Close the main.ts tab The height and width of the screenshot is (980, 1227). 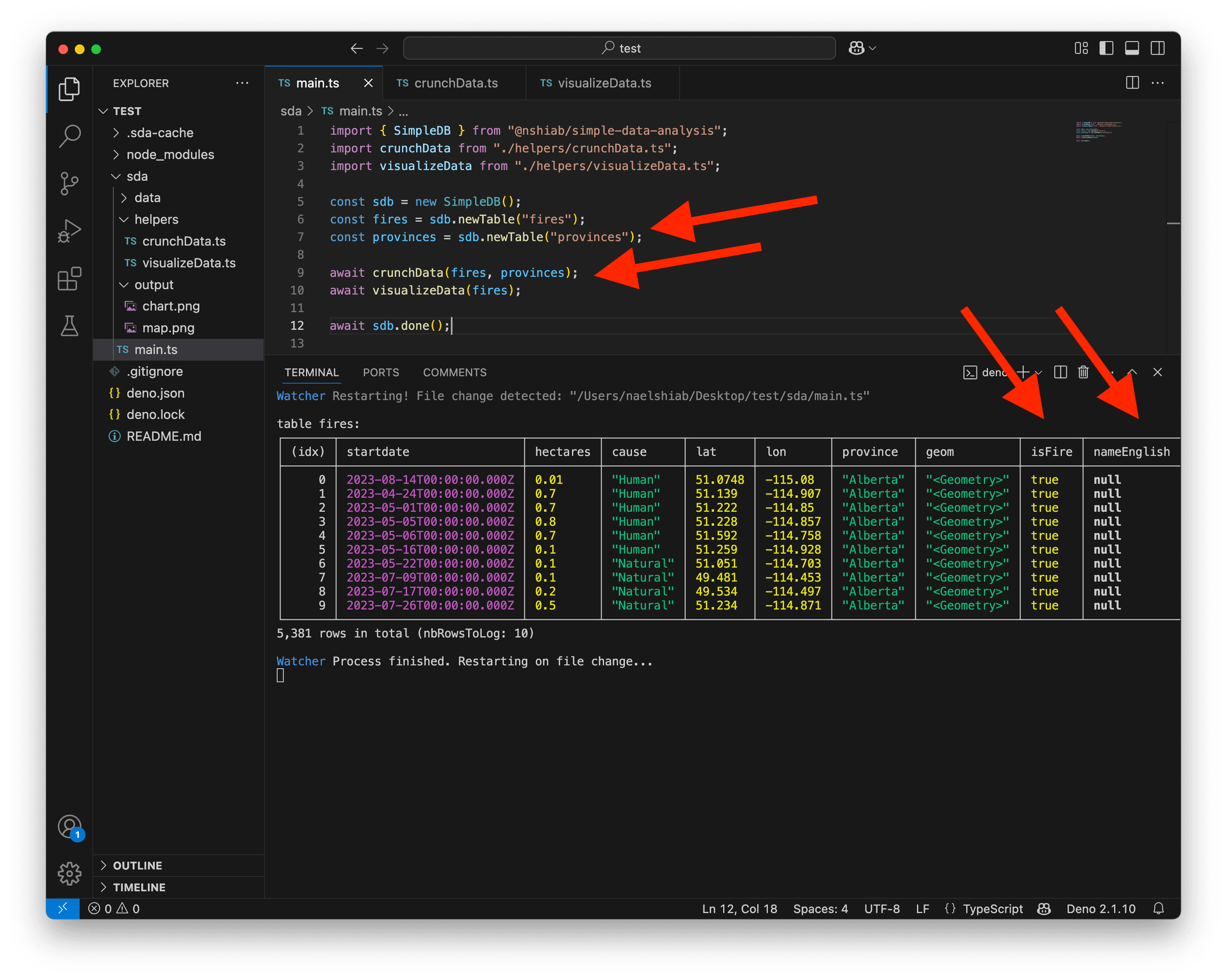pyautogui.click(x=368, y=83)
